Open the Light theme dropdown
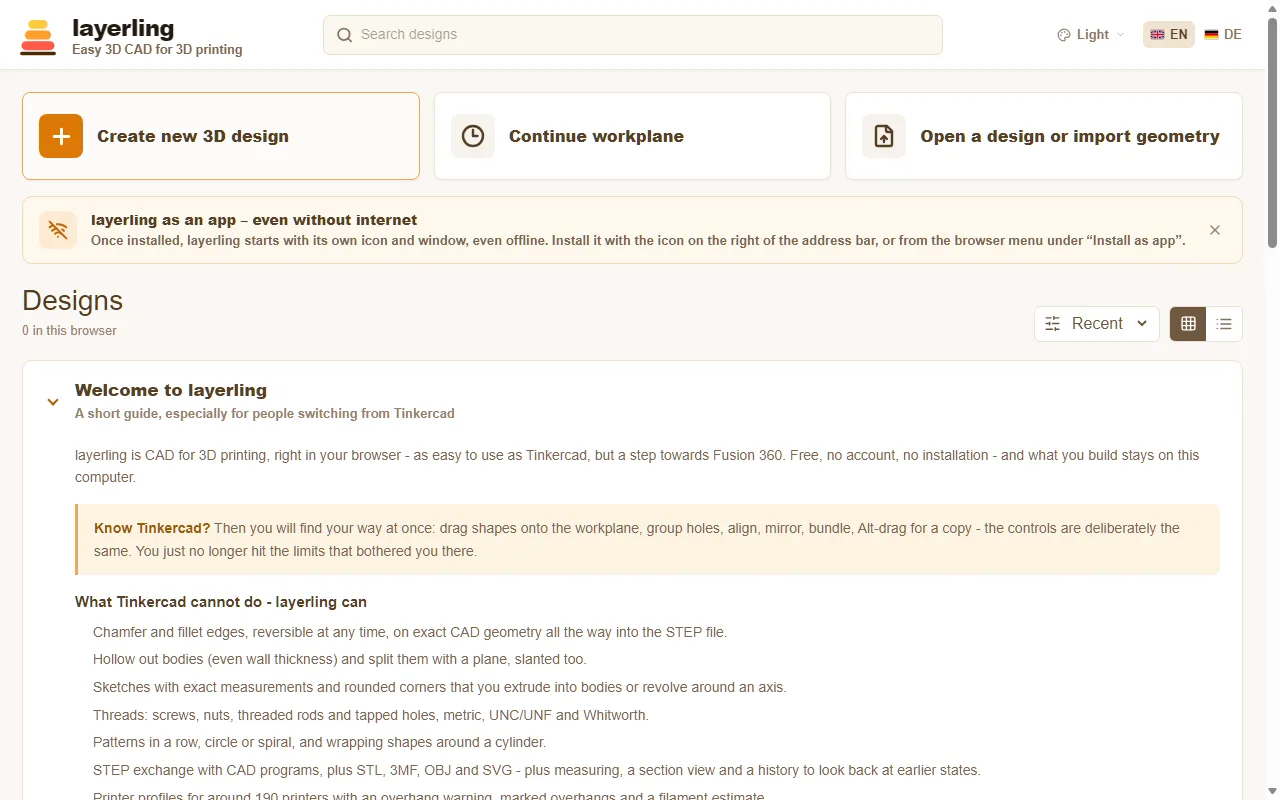 click(1091, 35)
